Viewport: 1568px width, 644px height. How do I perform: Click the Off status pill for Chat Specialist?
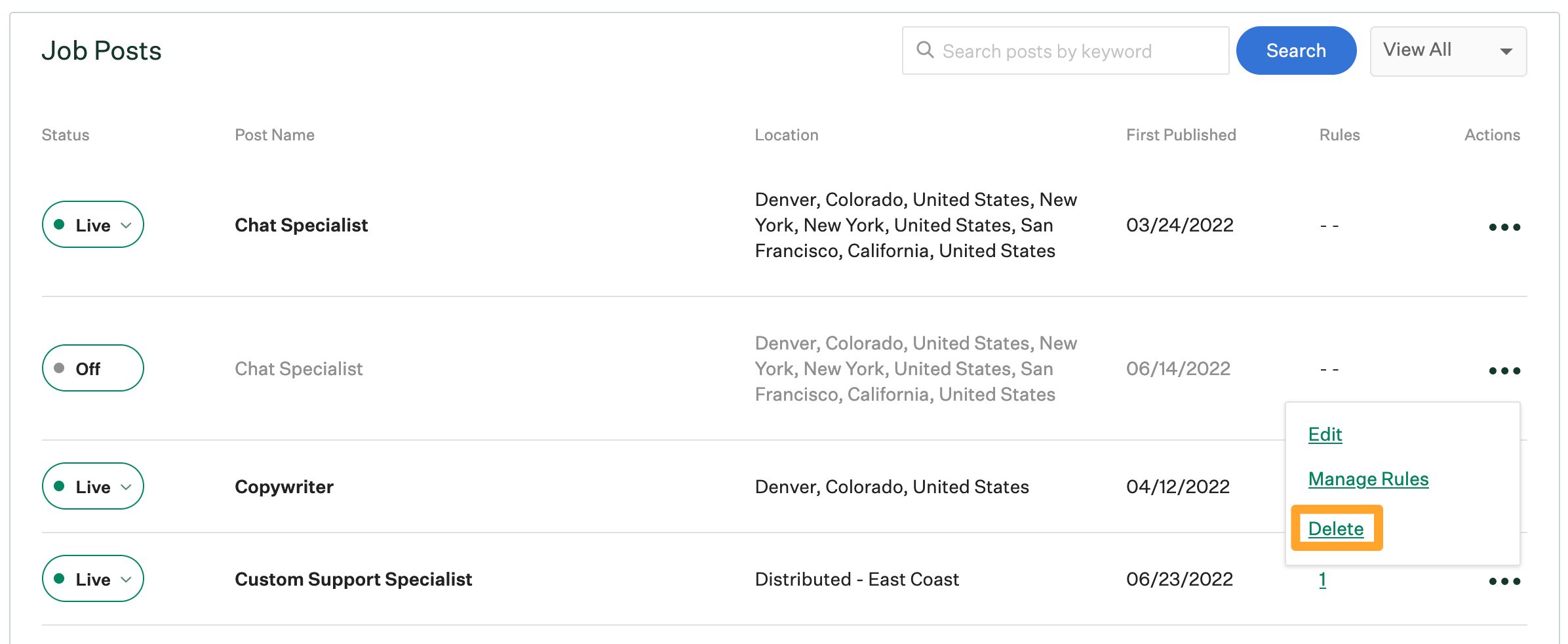[x=92, y=368]
